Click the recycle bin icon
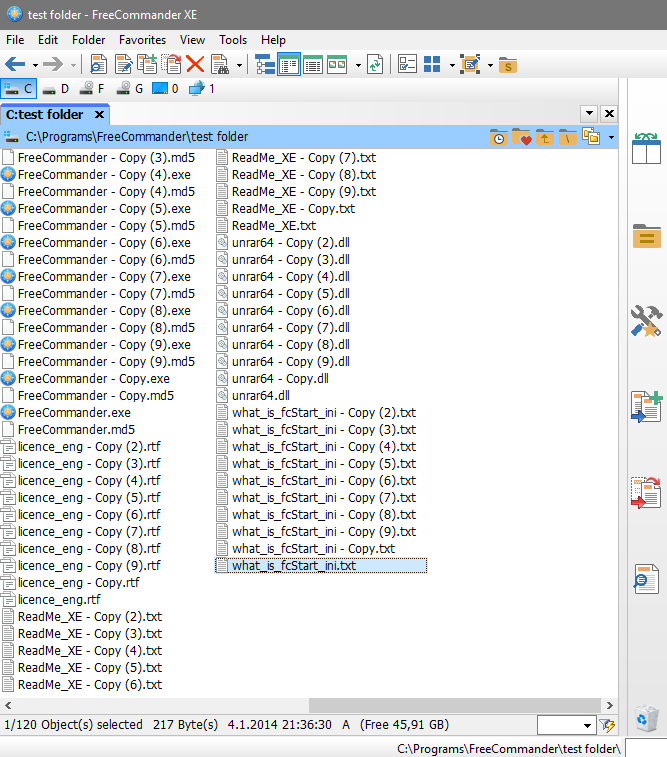Image resolution: width=667 pixels, height=757 pixels. (646, 718)
